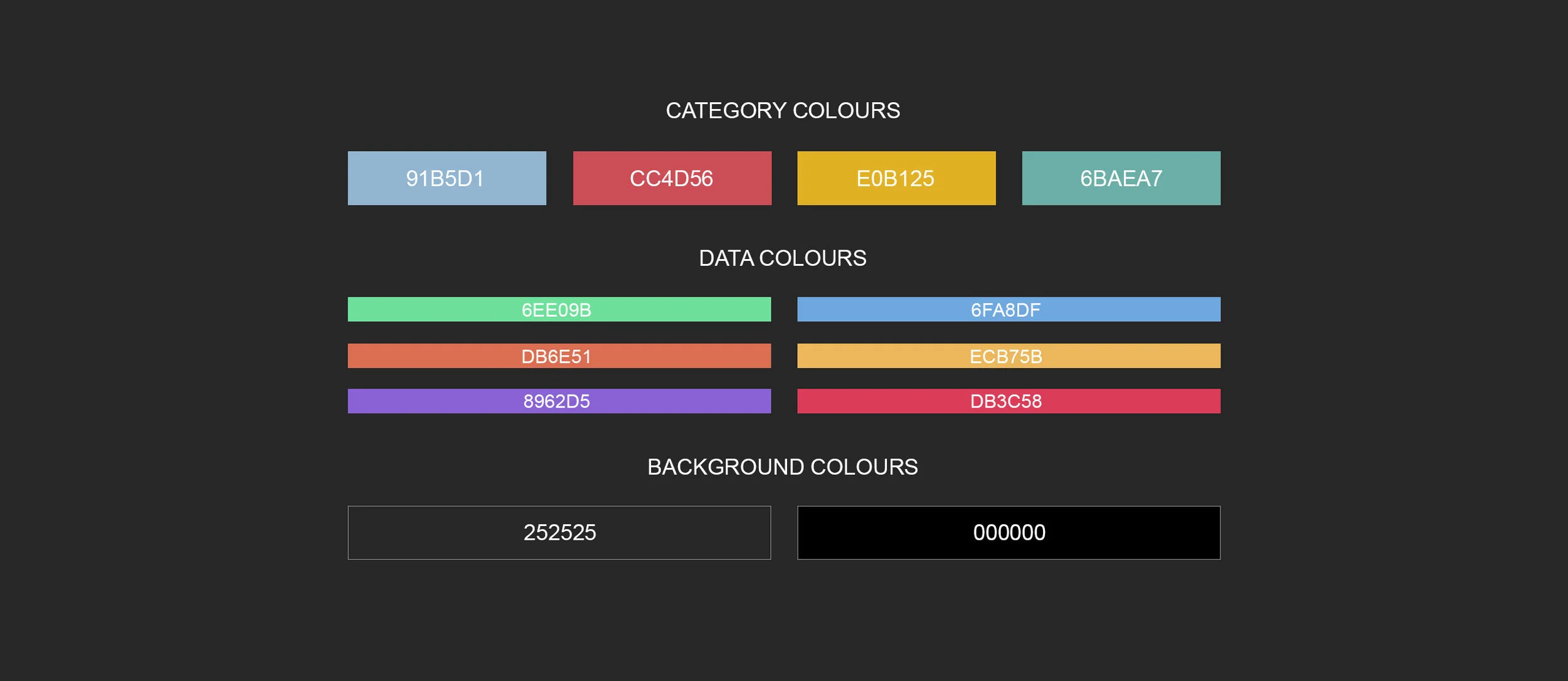Viewport: 1568px width, 681px height.
Task: Select the 252525 background colour box
Action: [x=559, y=533]
